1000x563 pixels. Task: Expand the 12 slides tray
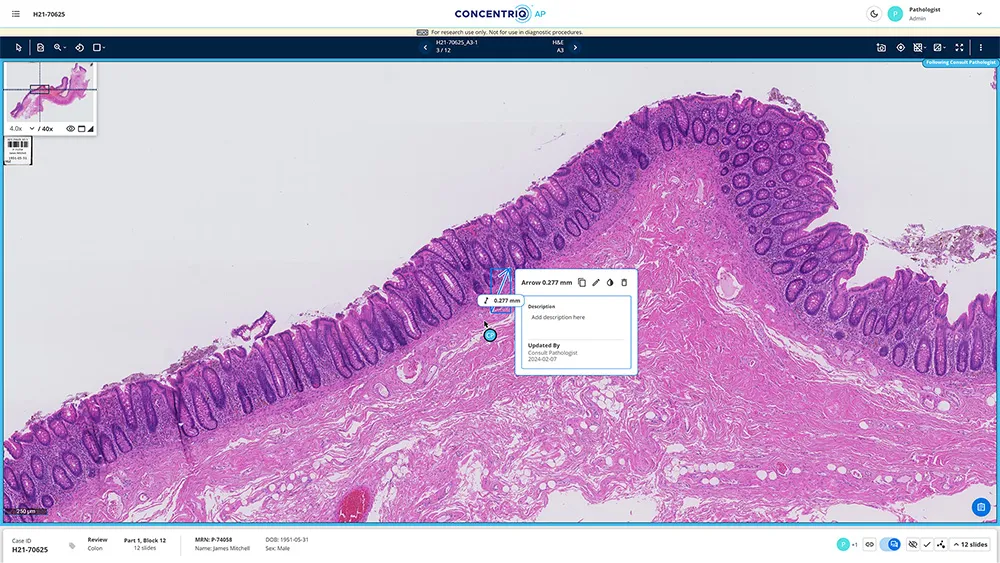pos(971,545)
